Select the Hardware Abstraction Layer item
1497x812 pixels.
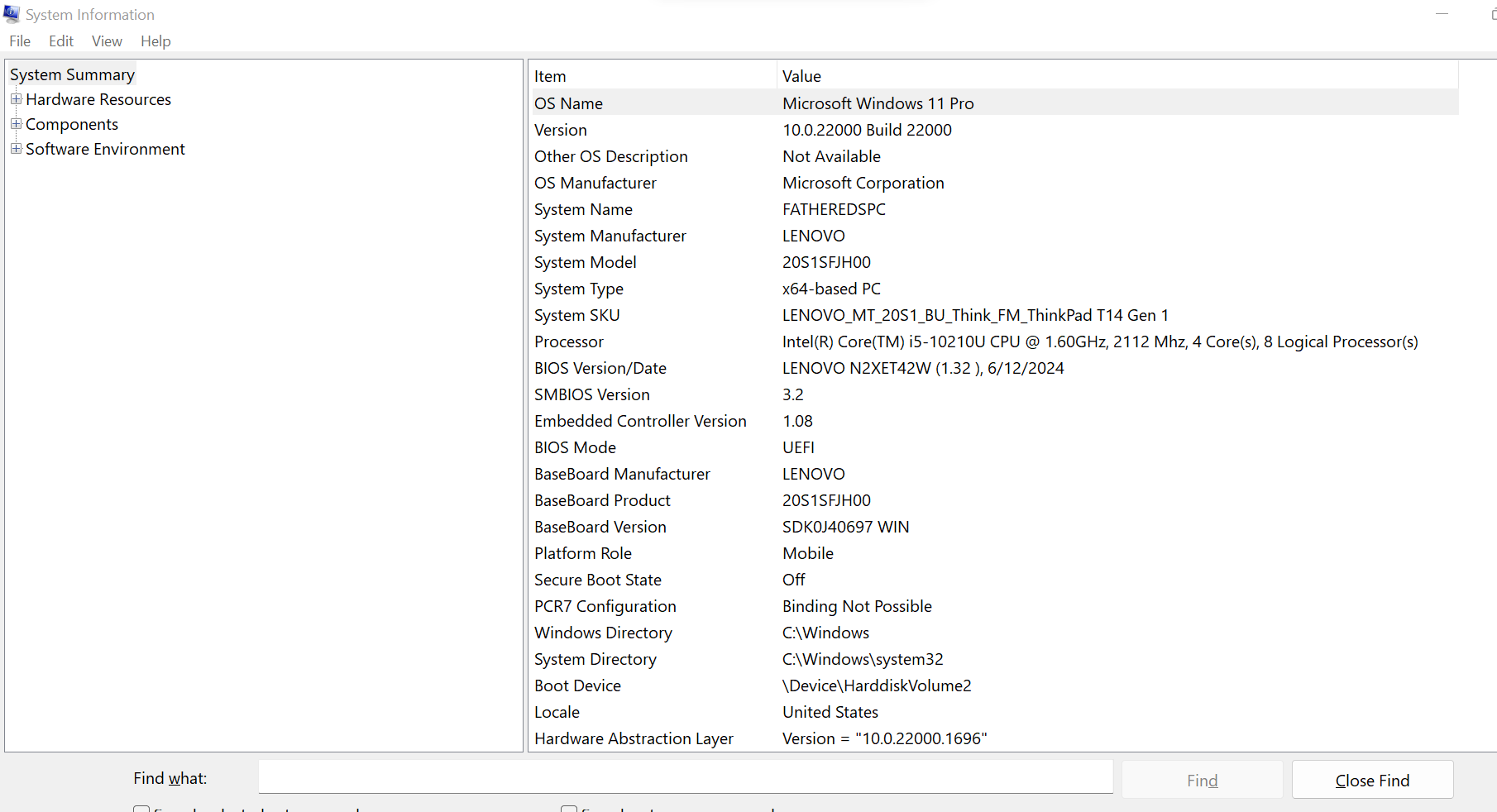pyautogui.click(x=634, y=738)
